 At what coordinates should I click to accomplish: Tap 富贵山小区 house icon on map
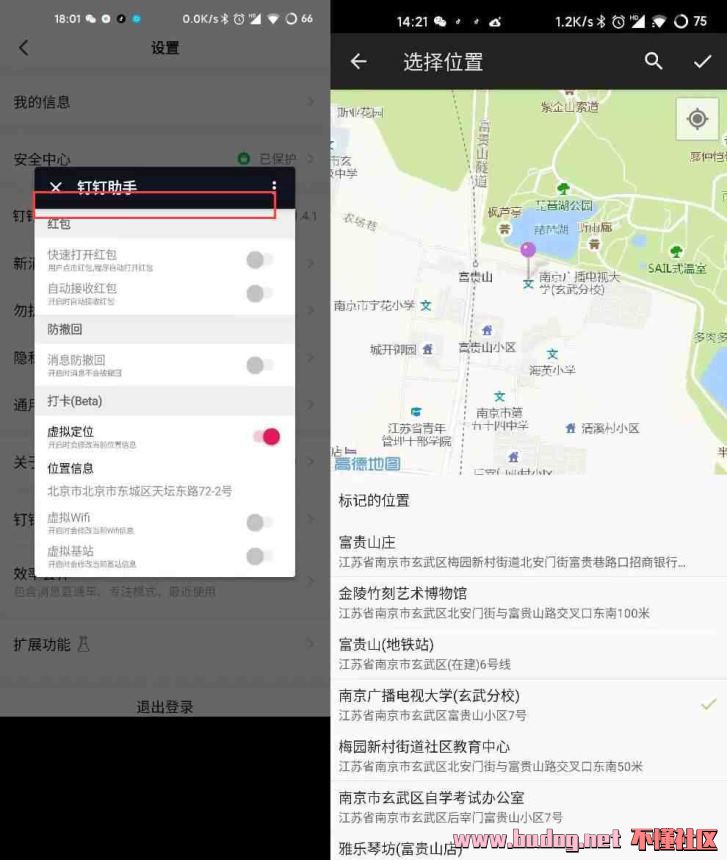tap(487, 330)
